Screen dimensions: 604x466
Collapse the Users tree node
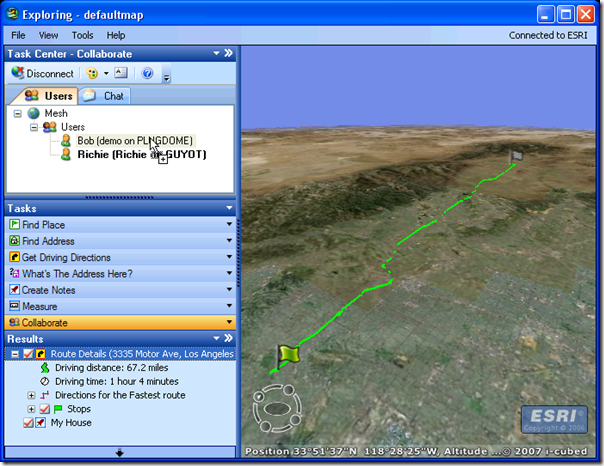(x=34, y=127)
